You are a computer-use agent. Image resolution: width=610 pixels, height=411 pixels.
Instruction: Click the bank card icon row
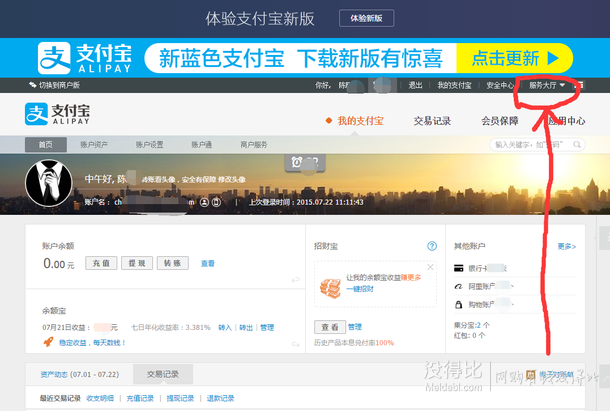pyautogui.click(x=459, y=268)
